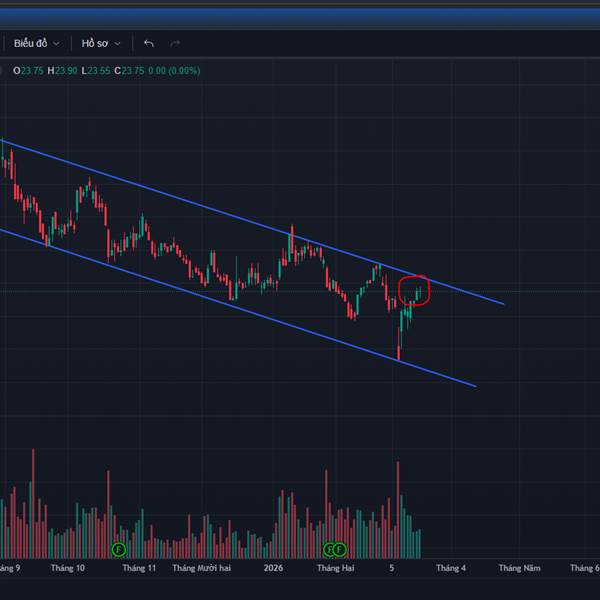Click the Tháng 11 time axis label
The height and width of the screenshot is (600, 600).
coord(139,568)
